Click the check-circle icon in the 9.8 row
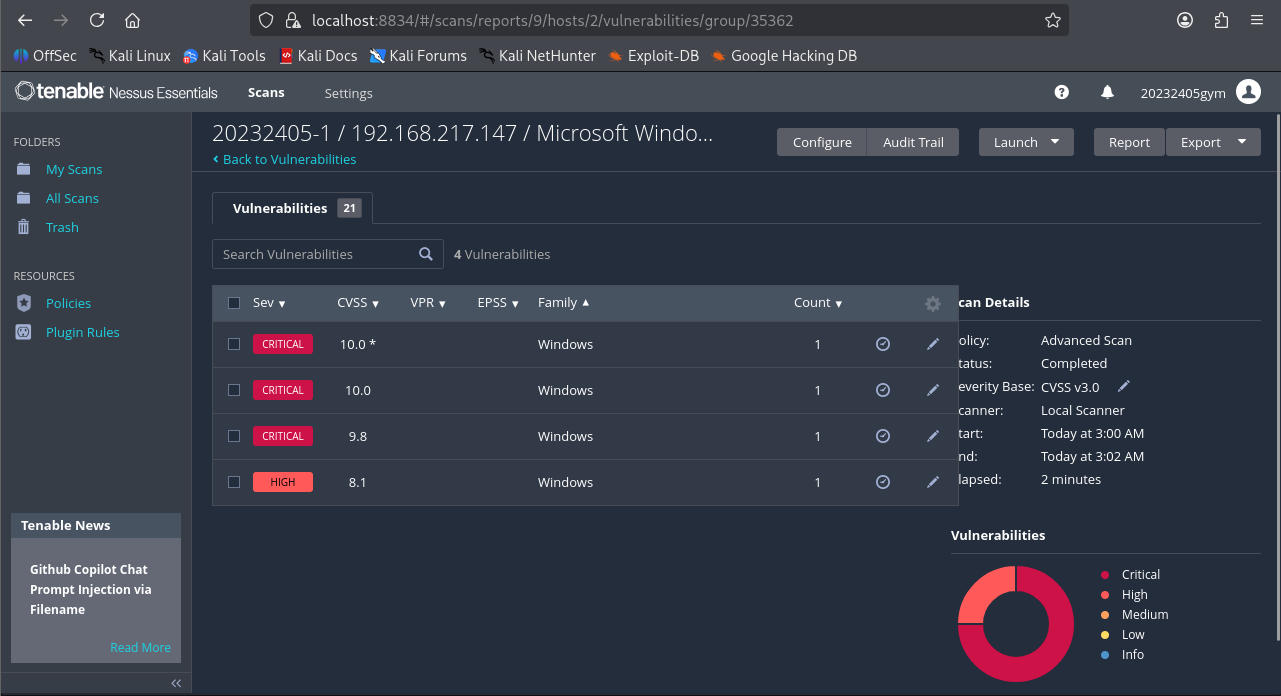Screen dimensions: 1281x696 pos(883,436)
